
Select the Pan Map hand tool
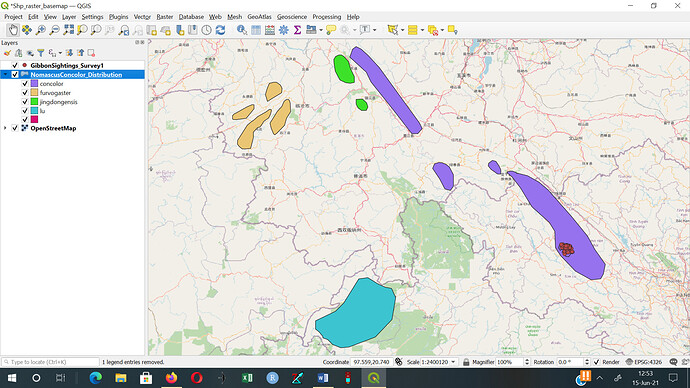pyautogui.click(x=13, y=30)
